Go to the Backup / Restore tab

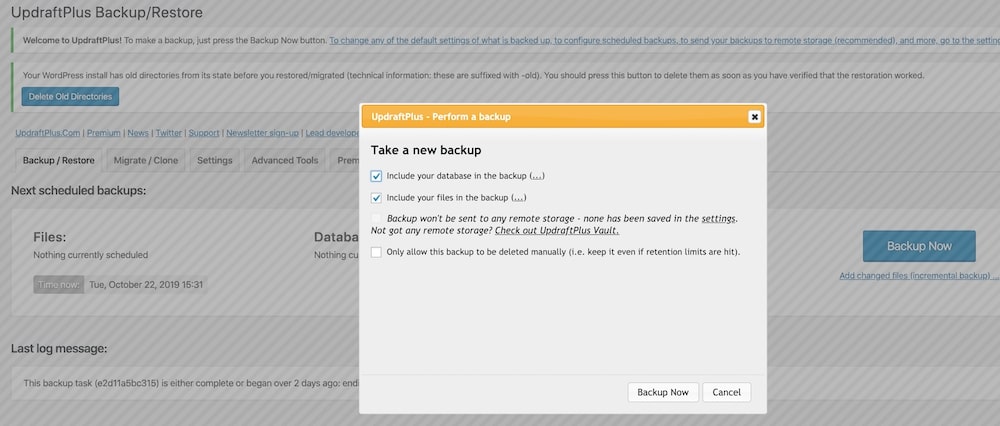tap(59, 160)
